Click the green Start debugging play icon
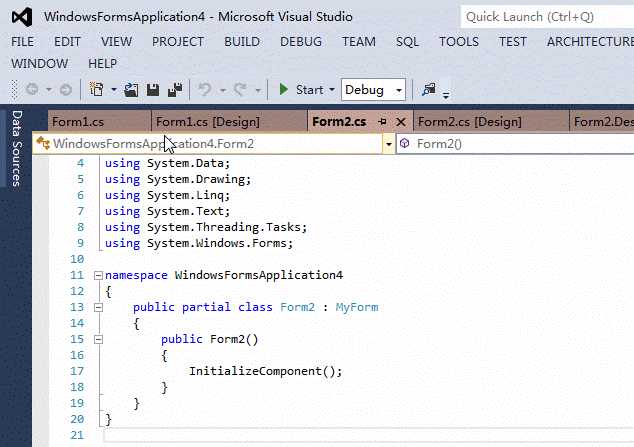The height and width of the screenshot is (447, 634). [x=284, y=89]
